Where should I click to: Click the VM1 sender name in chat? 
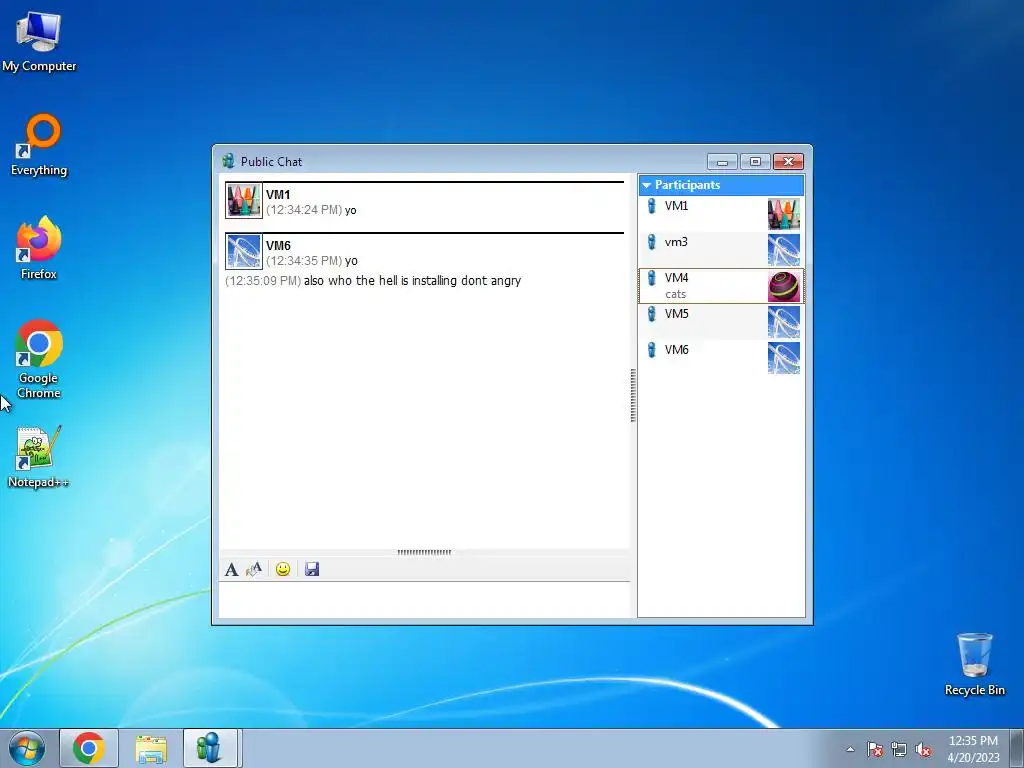click(x=278, y=195)
